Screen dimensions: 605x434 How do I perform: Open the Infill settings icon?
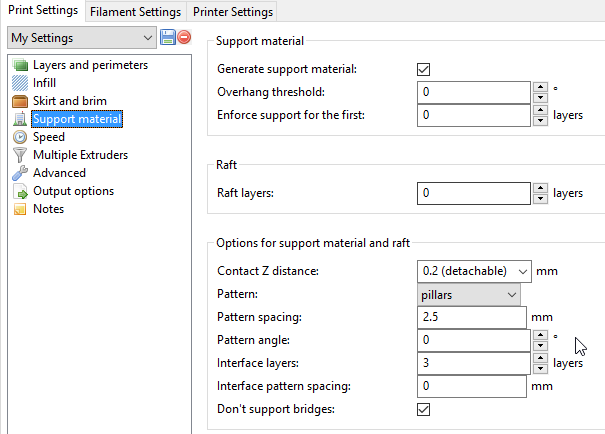[x=20, y=83]
